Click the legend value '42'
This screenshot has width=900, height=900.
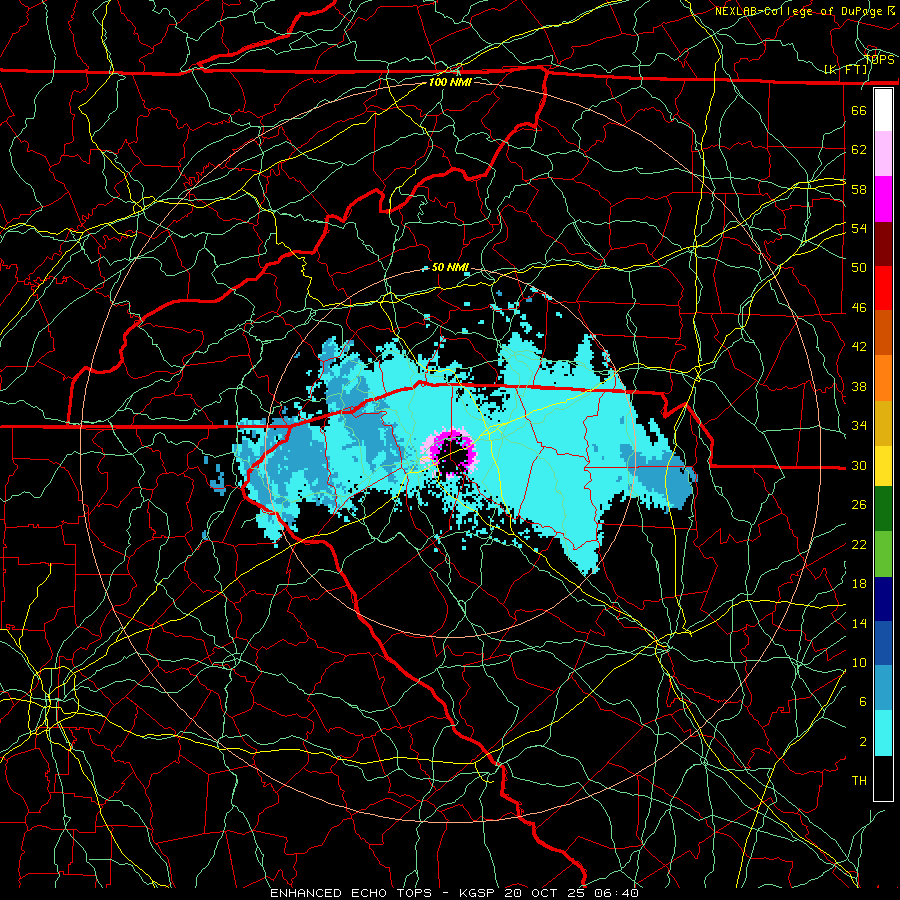[859, 347]
